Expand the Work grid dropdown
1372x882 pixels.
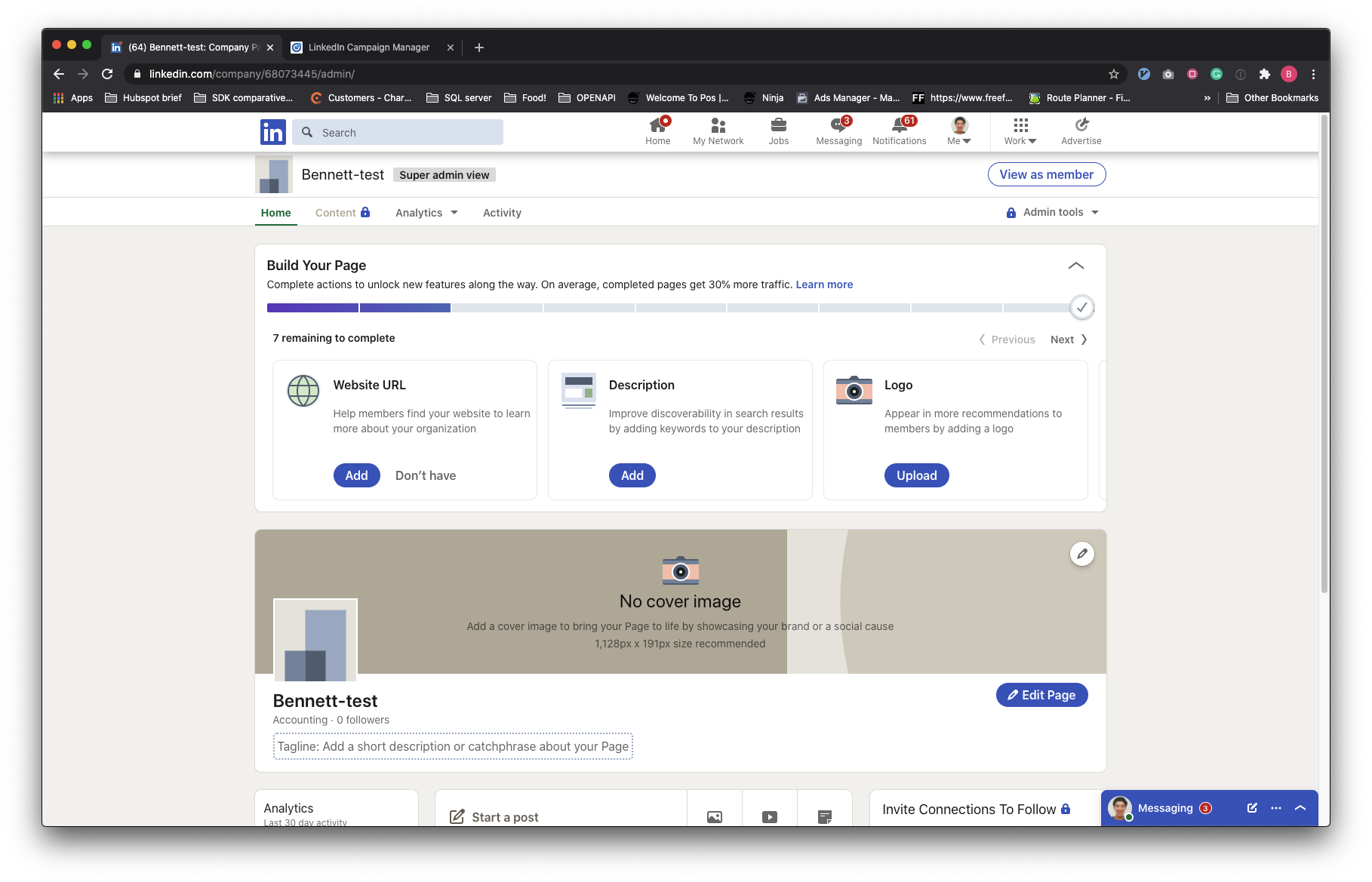[x=1019, y=130]
